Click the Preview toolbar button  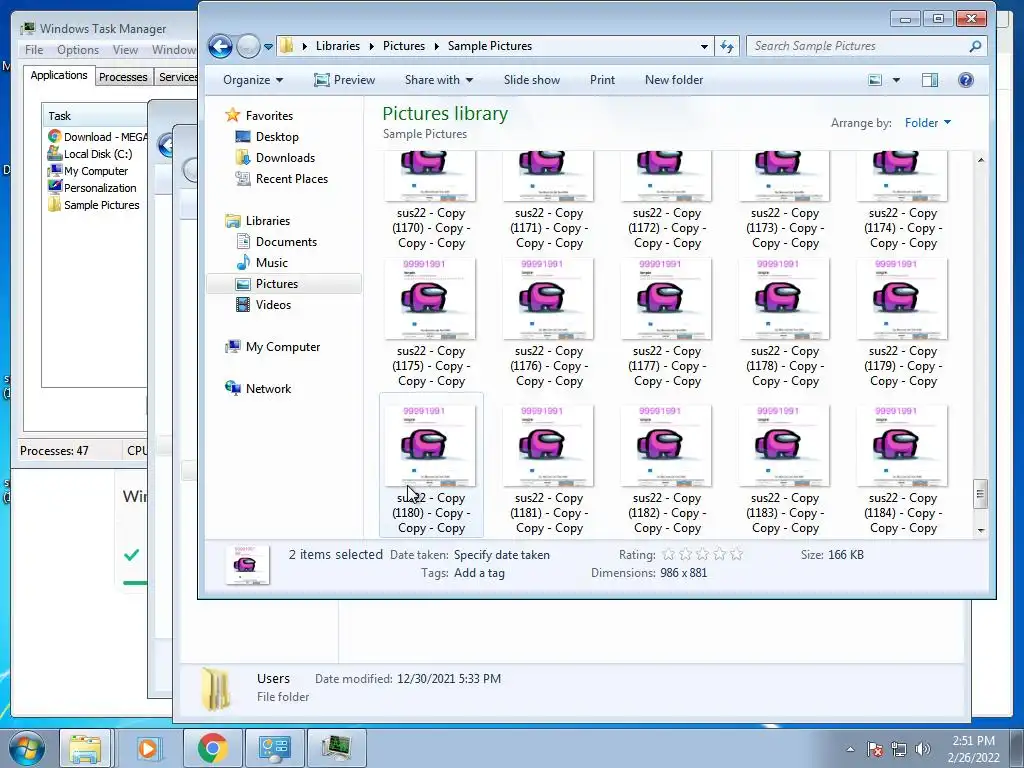coord(344,80)
